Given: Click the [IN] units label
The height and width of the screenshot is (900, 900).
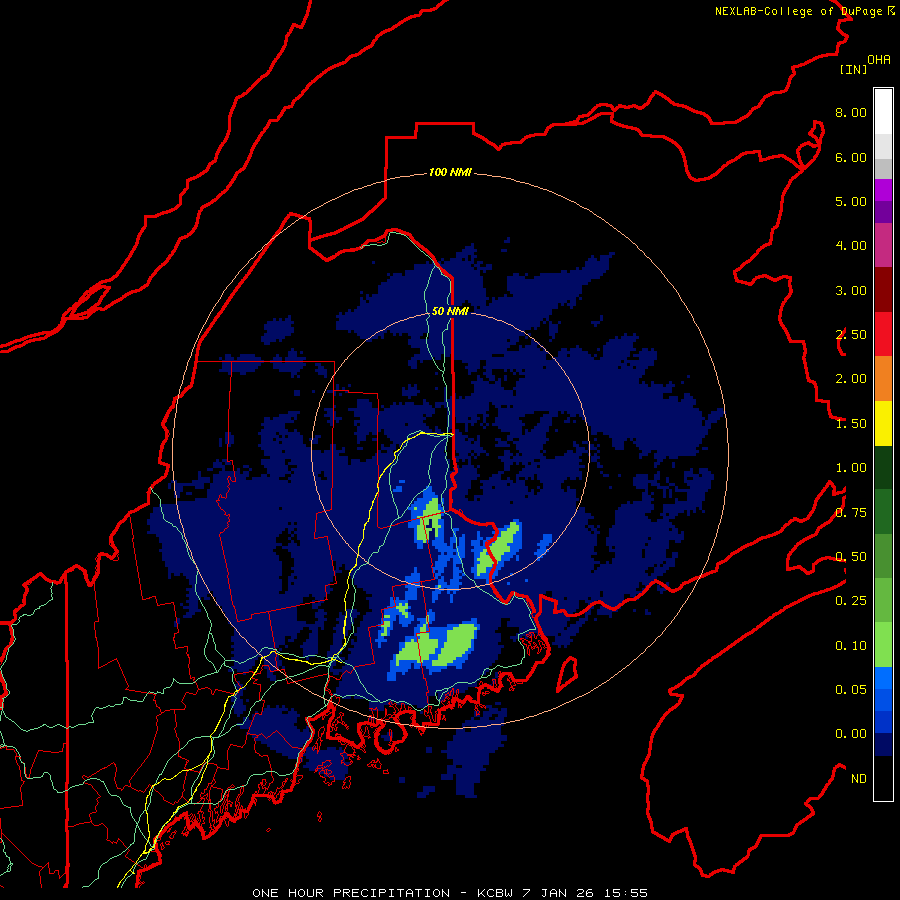Looking at the screenshot, I should tap(853, 69).
